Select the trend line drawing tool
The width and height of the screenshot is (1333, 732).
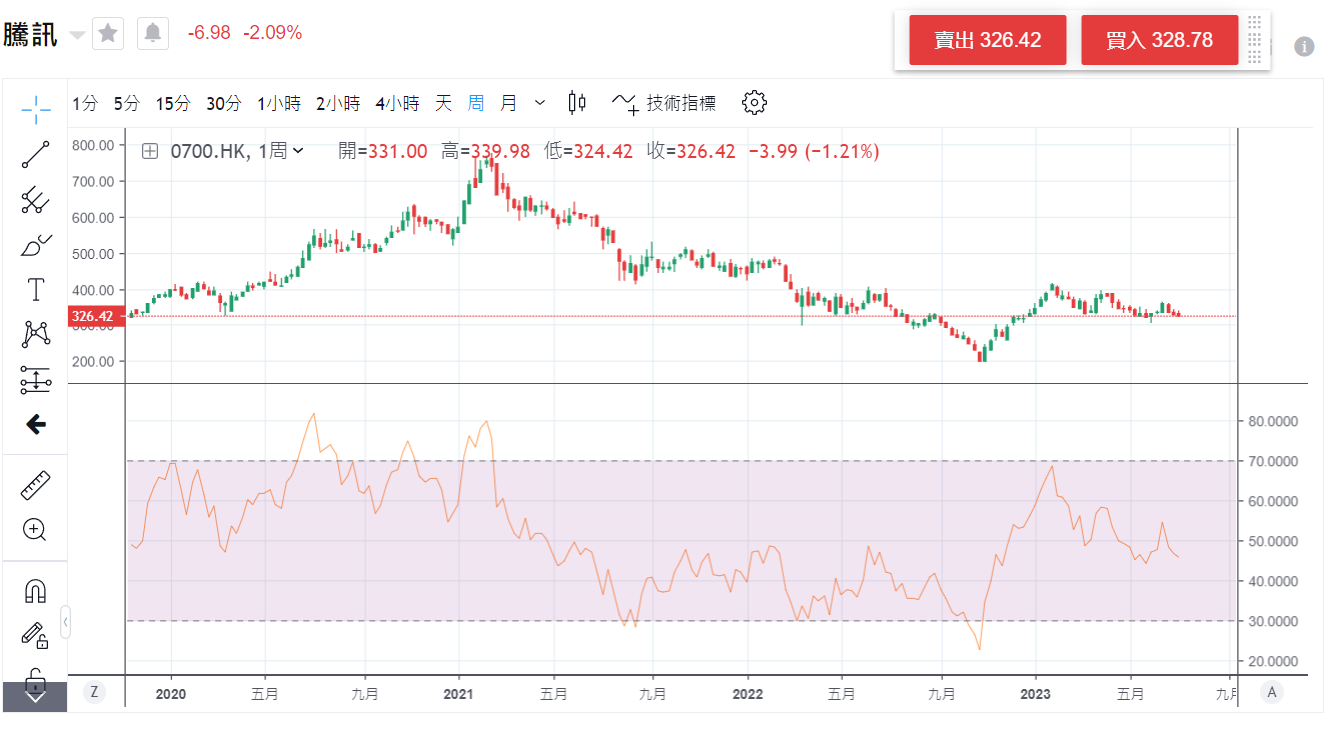tap(36, 155)
